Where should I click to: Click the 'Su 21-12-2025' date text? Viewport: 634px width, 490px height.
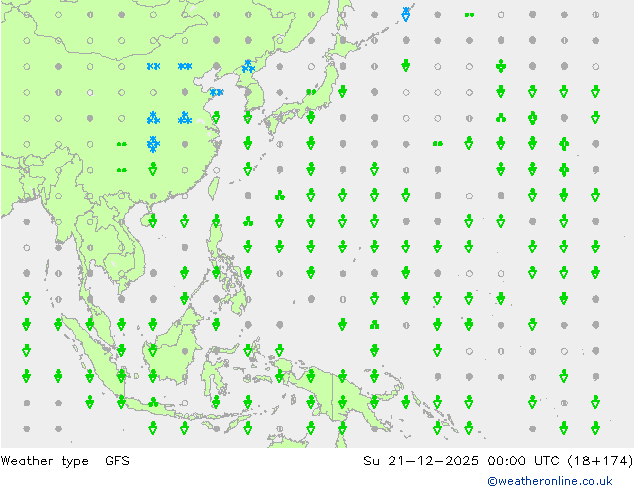pos(421,460)
